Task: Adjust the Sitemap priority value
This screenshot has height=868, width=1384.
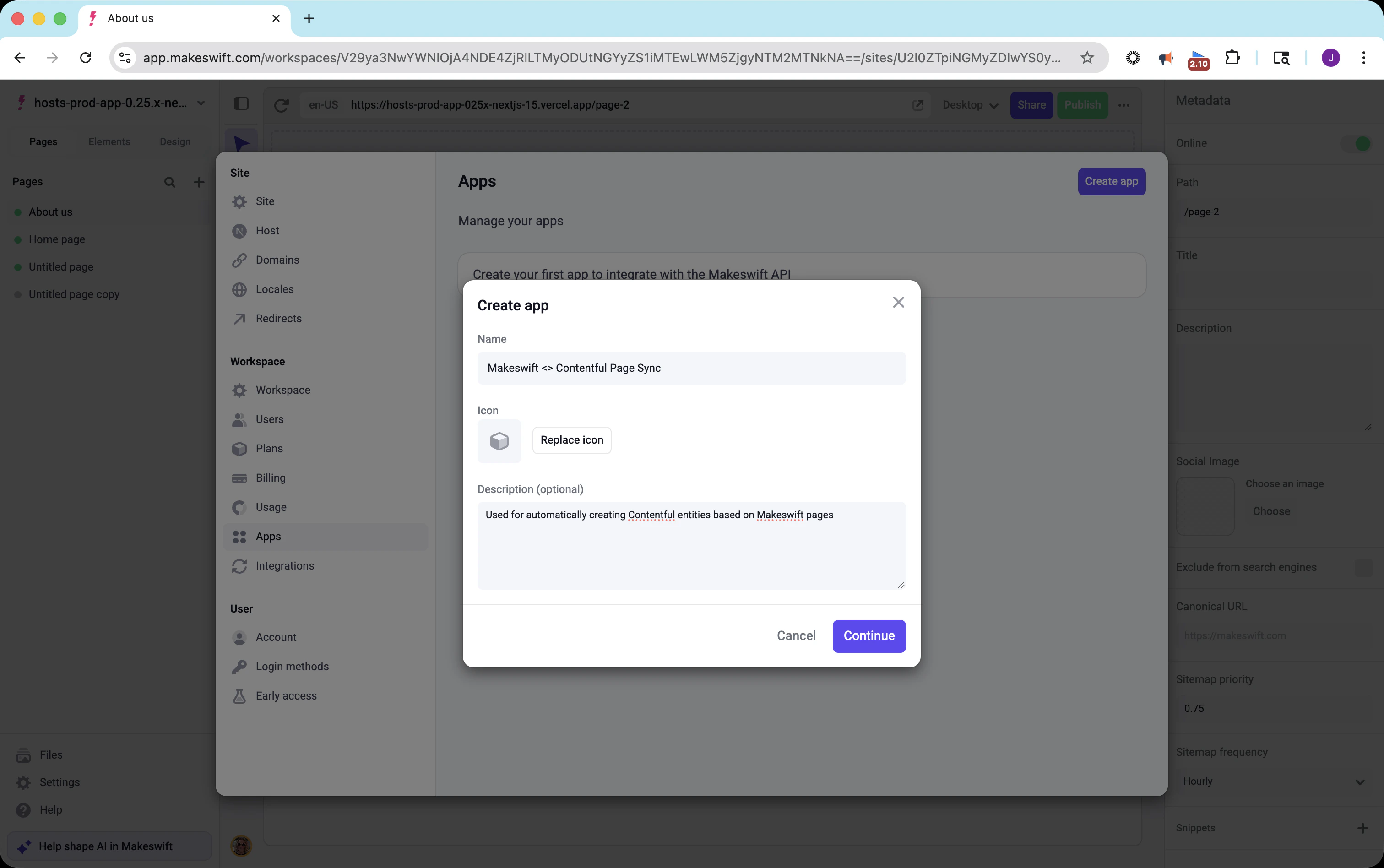Action: tap(1195, 708)
